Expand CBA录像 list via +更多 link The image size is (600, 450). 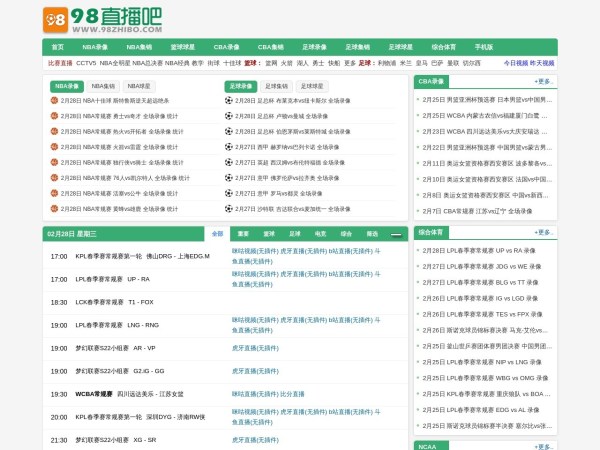543,82
